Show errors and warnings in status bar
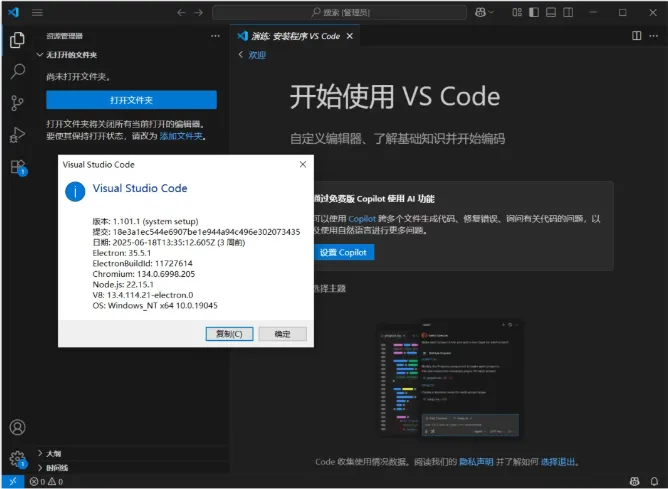Image resolution: width=668 pixels, height=489 pixels. coord(46,482)
